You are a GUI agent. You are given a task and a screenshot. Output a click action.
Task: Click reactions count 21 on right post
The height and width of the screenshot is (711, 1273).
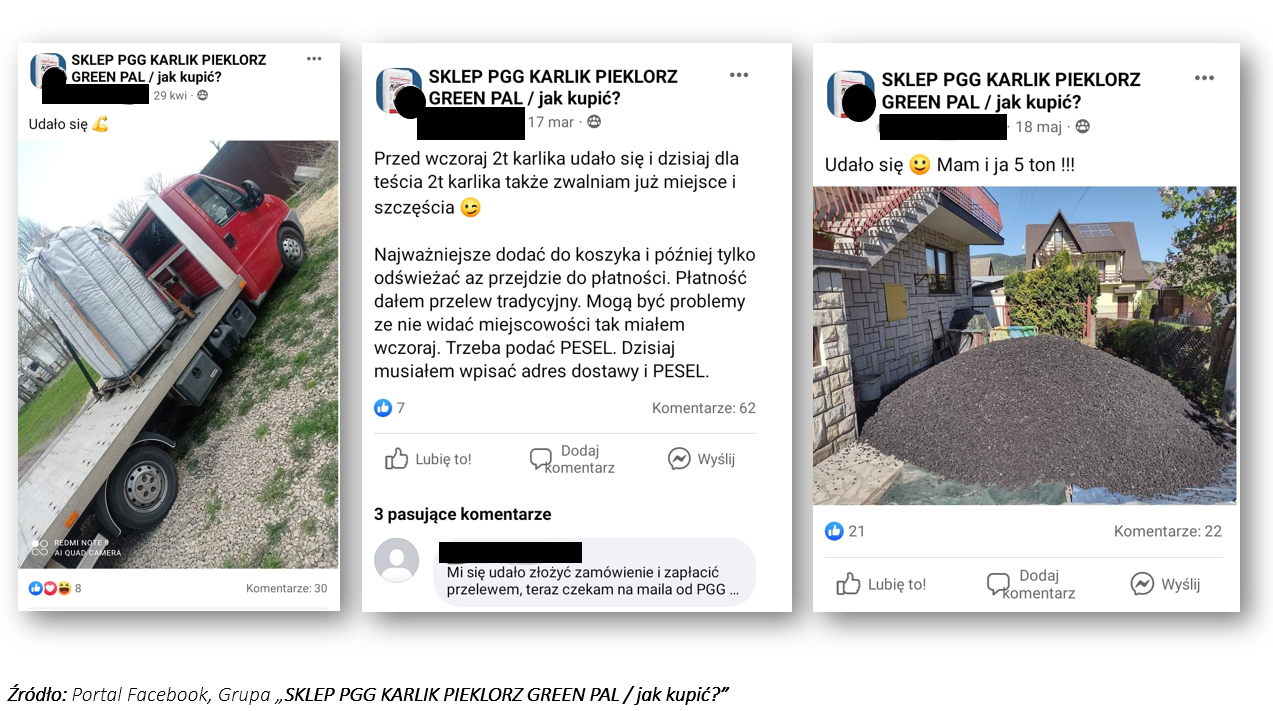tap(846, 531)
